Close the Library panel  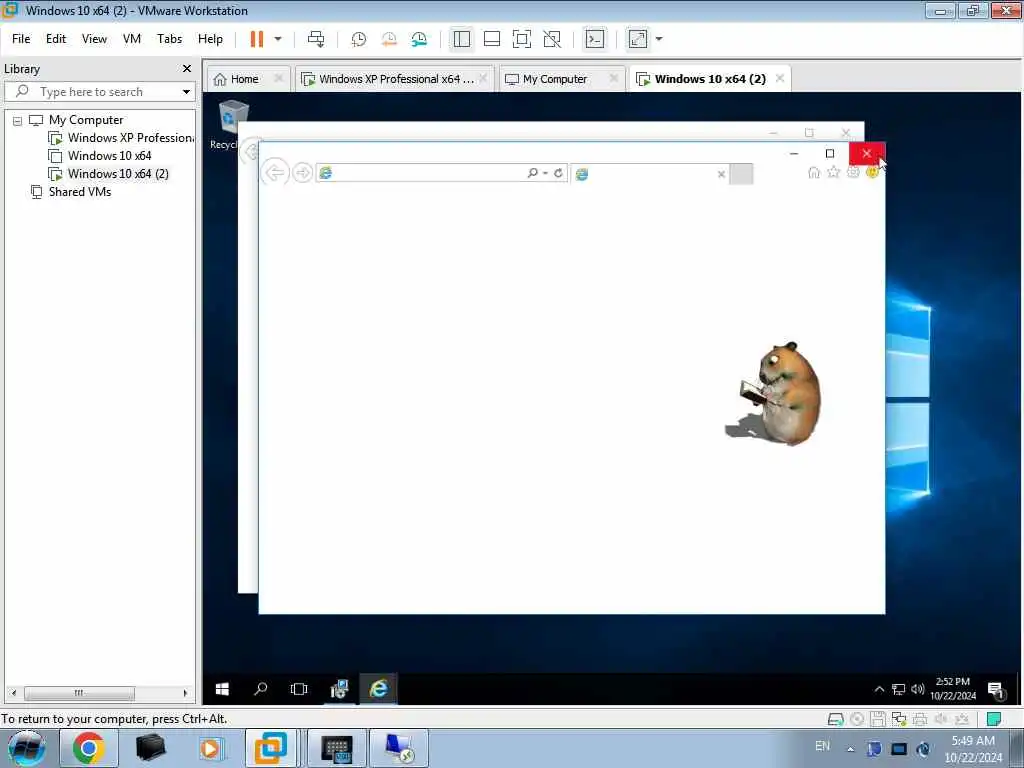tap(187, 69)
